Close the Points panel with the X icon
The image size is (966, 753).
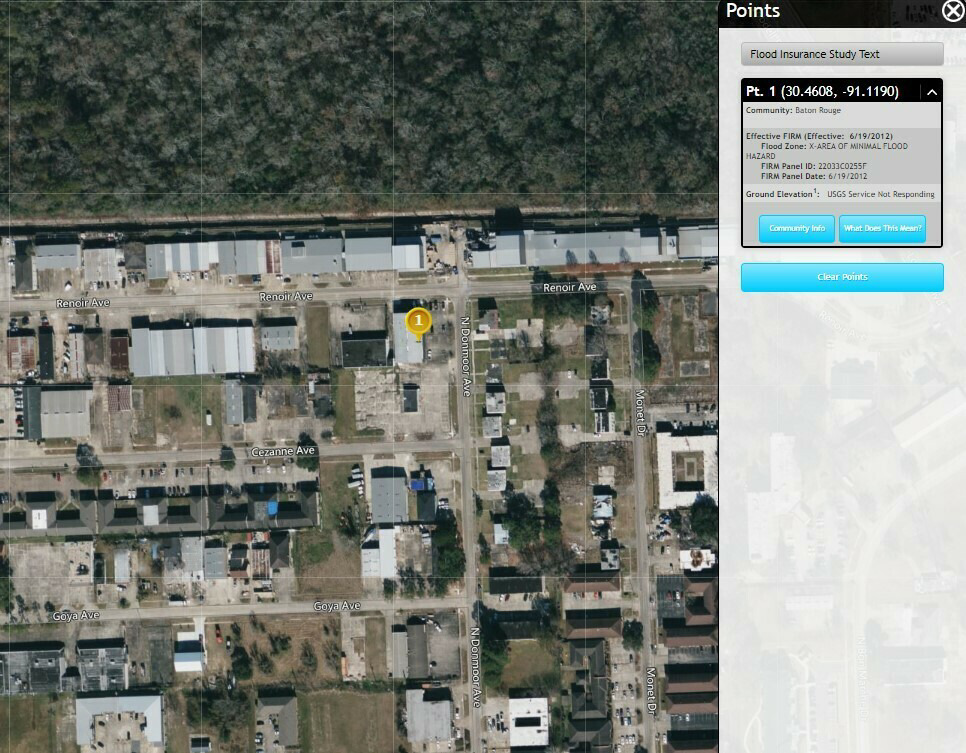click(952, 10)
